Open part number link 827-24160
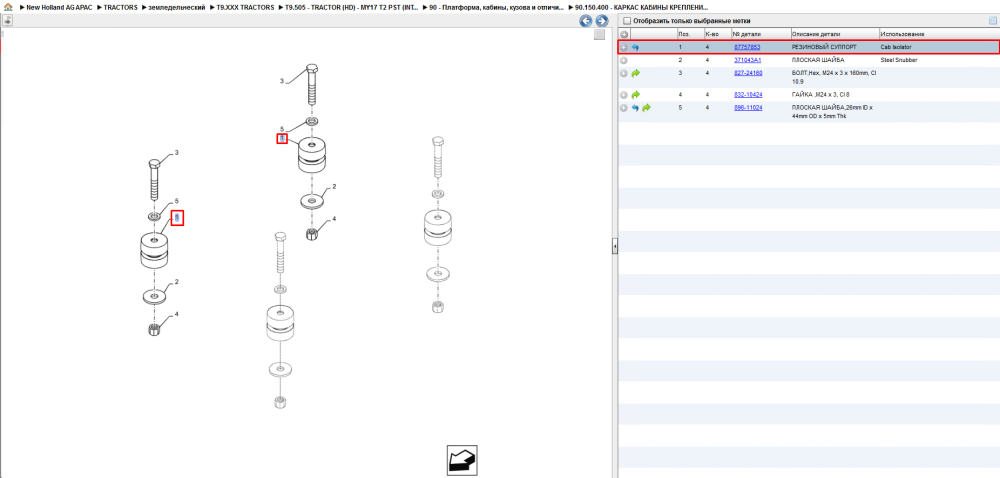The image size is (1000, 478). 748,73
